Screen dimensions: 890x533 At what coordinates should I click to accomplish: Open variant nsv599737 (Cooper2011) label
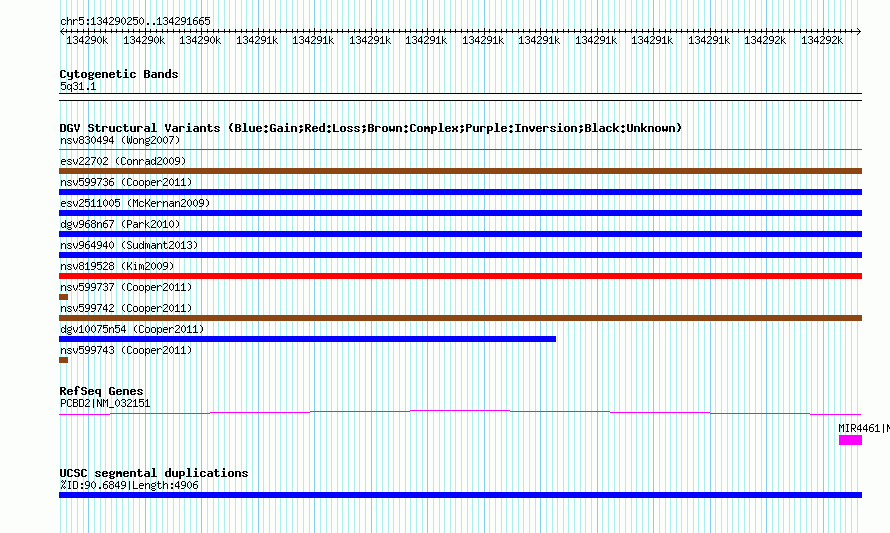[126, 287]
